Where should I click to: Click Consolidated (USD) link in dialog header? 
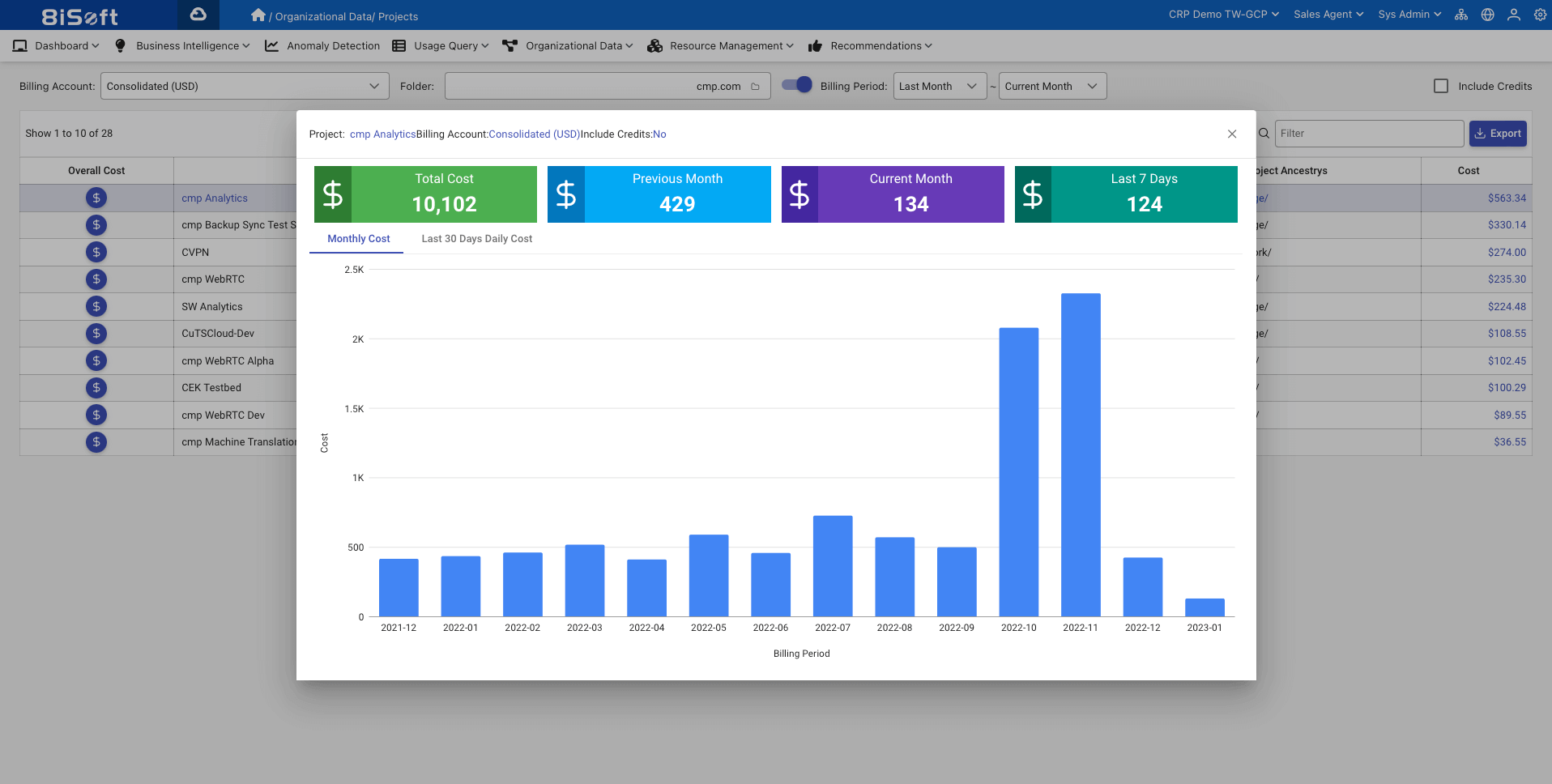pos(534,134)
